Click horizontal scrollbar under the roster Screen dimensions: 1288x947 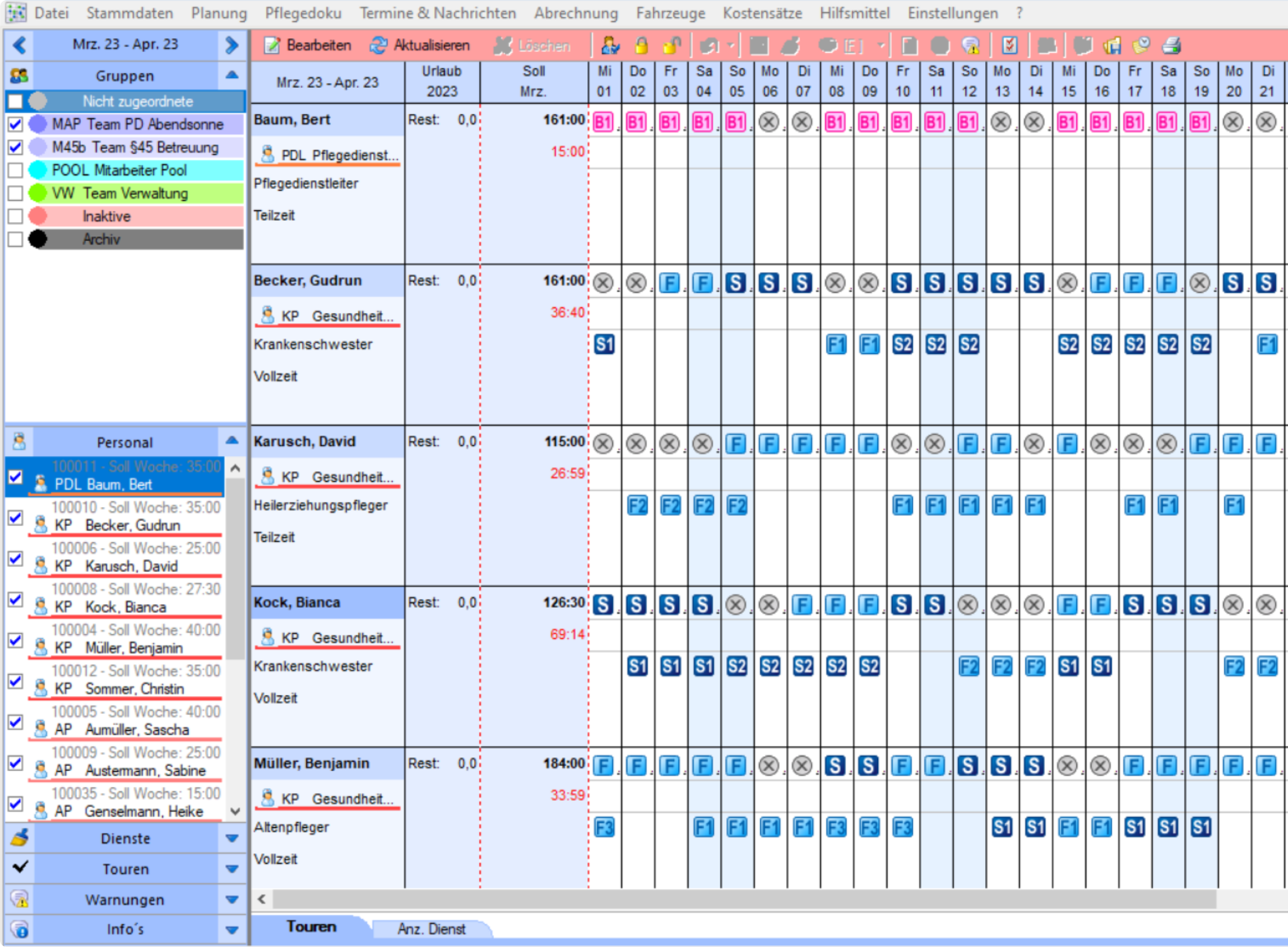click(745, 899)
